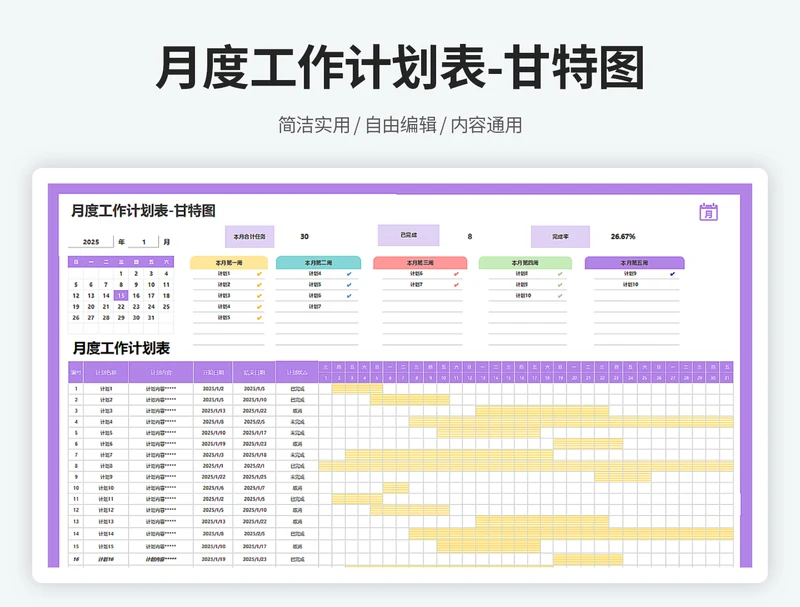This screenshot has width=800, height=607.
Task: Toggle the checkmark for 计划2 in week one
Action: click(x=259, y=285)
